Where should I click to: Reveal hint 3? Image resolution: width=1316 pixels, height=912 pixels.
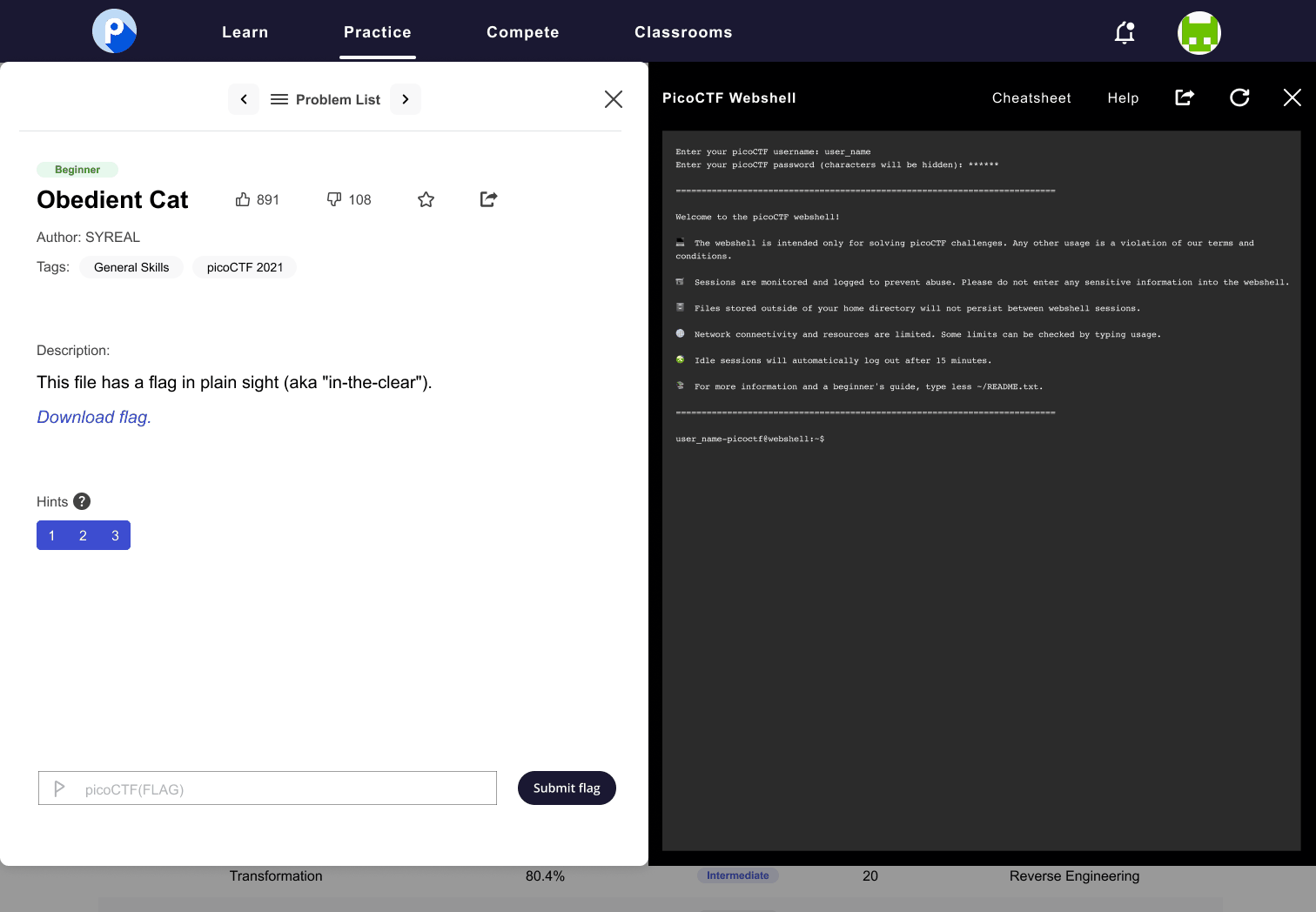tap(115, 535)
